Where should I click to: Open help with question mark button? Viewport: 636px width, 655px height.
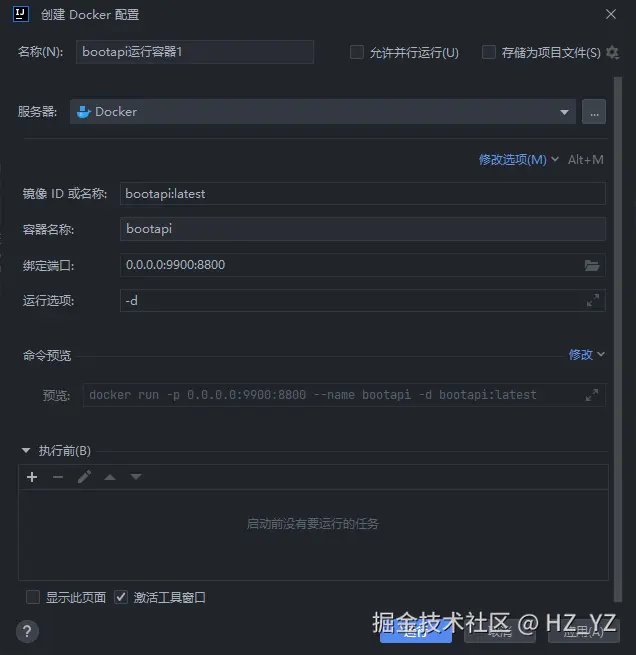pyautogui.click(x=27, y=631)
